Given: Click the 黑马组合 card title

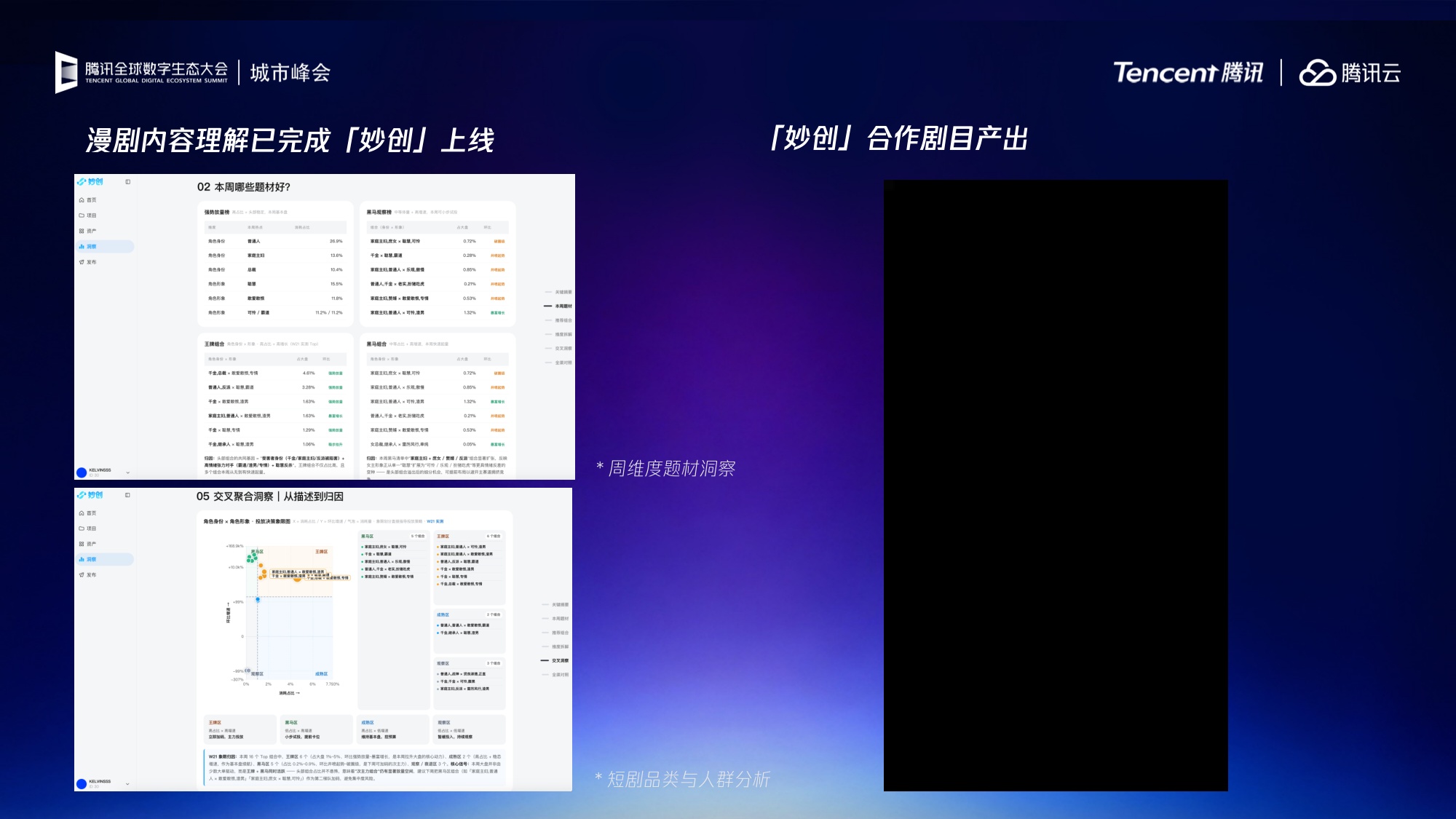Looking at the screenshot, I should click(x=377, y=344).
